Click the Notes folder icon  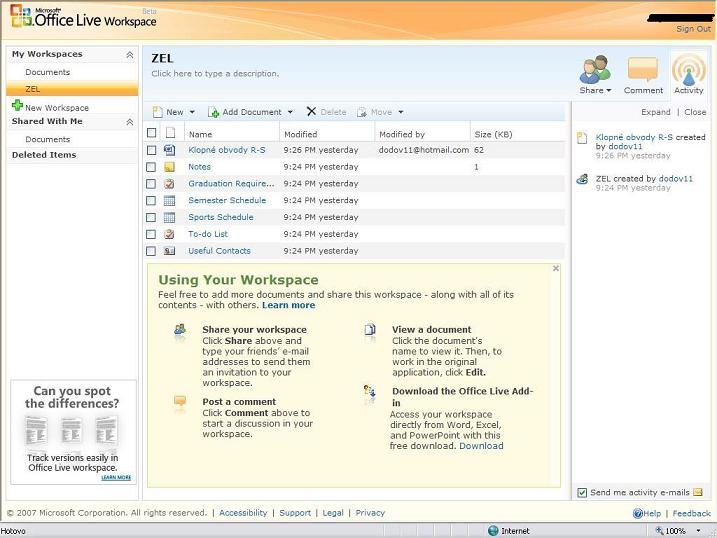(170, 167)
